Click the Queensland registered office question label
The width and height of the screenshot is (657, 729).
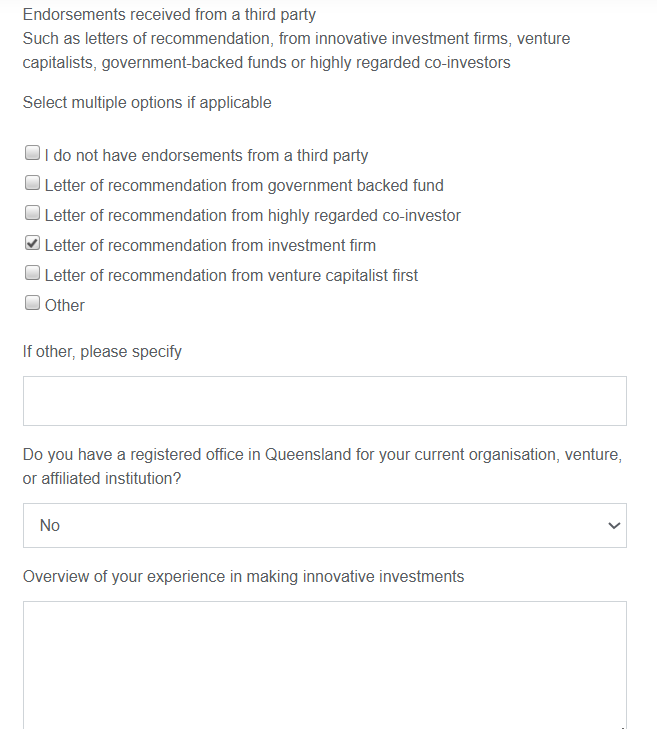tap(322, 467)
